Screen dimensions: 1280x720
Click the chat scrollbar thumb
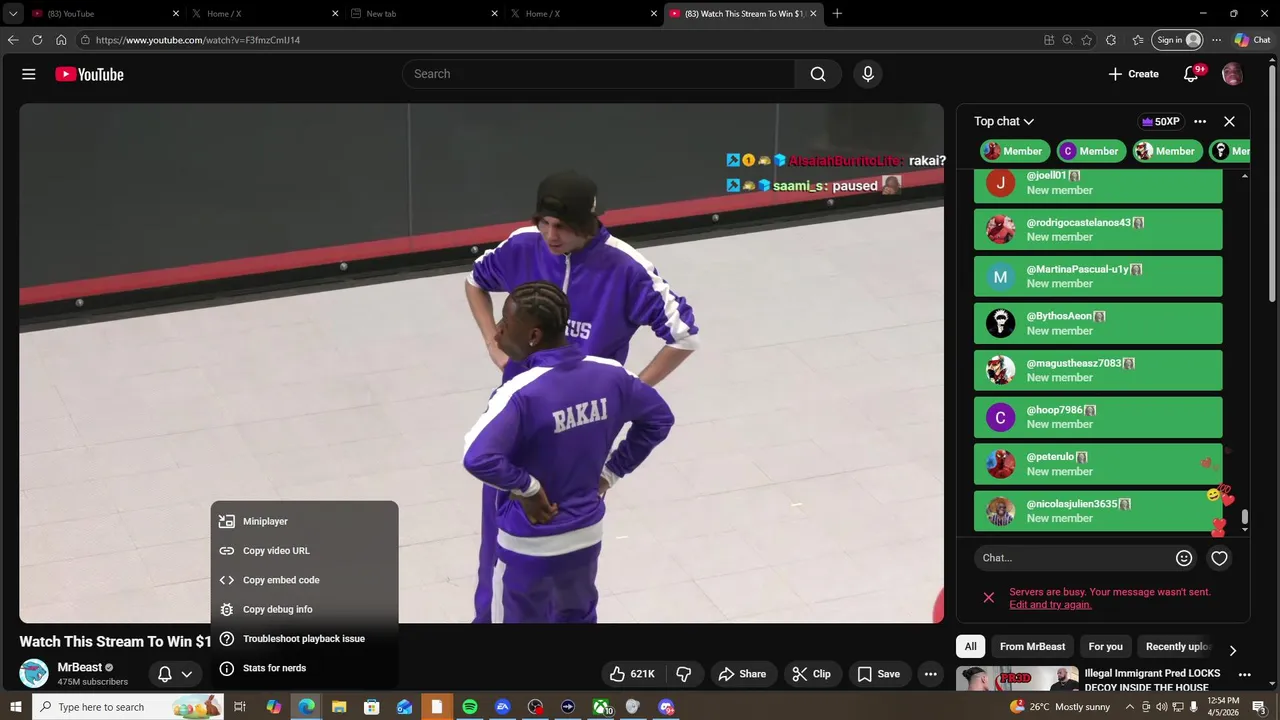[x=1245, y=517]
